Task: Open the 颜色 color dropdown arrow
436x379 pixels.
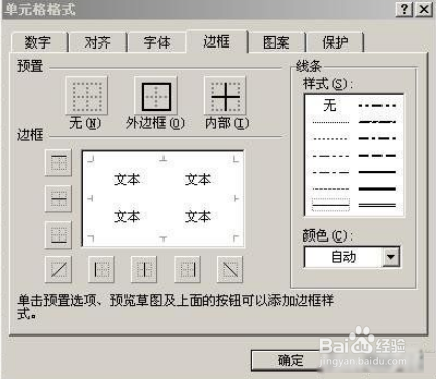Action: point(391,257)
